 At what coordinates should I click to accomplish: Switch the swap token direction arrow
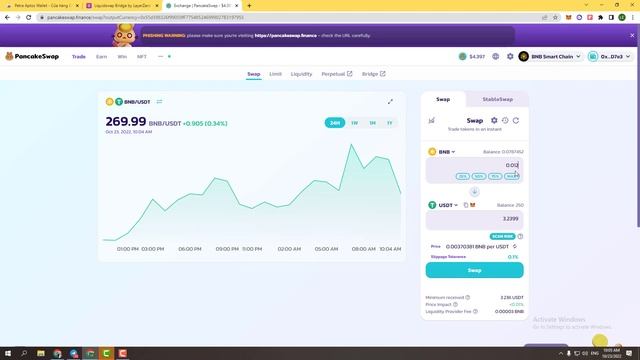[x=474, y=191]
